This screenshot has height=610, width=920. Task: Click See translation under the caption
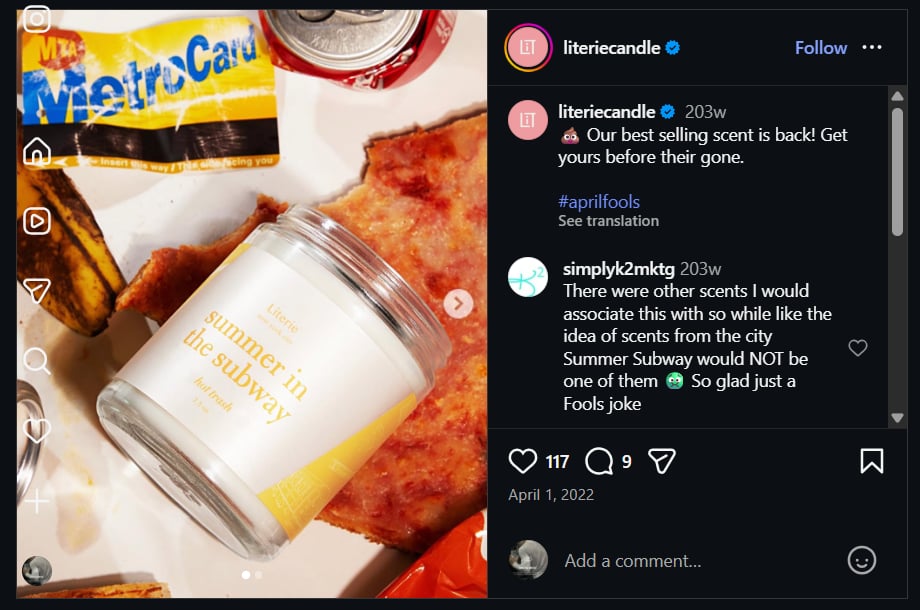[608, 221]
